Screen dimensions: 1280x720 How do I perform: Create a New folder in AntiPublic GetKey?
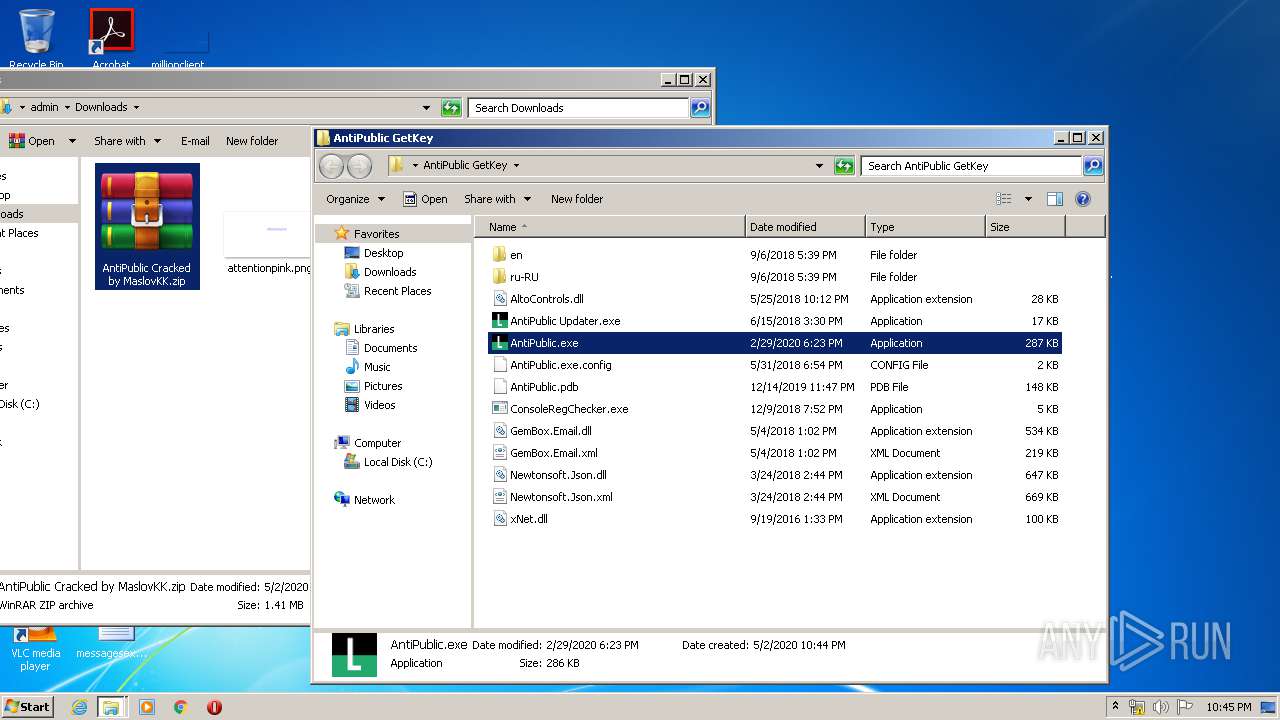[577, 199]
